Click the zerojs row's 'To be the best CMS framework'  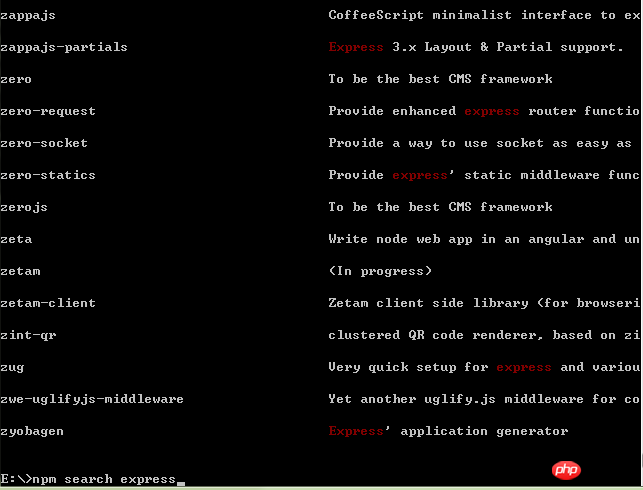click(440, 207)
